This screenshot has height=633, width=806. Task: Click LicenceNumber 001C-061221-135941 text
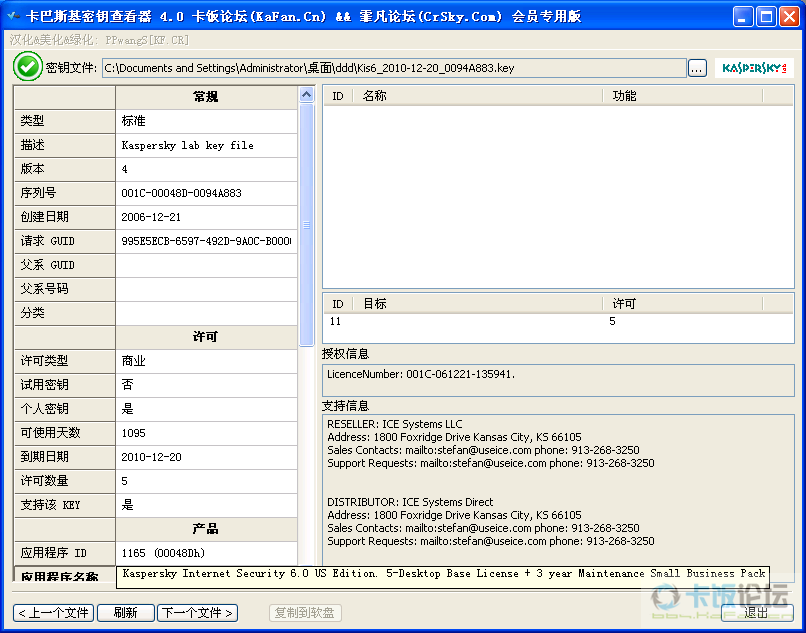pyautogui.click(x=420, y=374)
